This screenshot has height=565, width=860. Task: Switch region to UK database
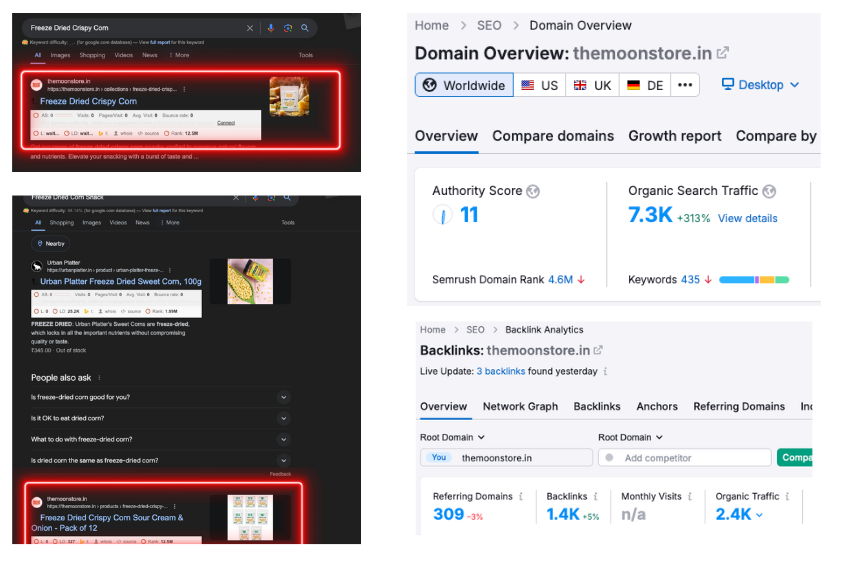click(x=592, y=85)
